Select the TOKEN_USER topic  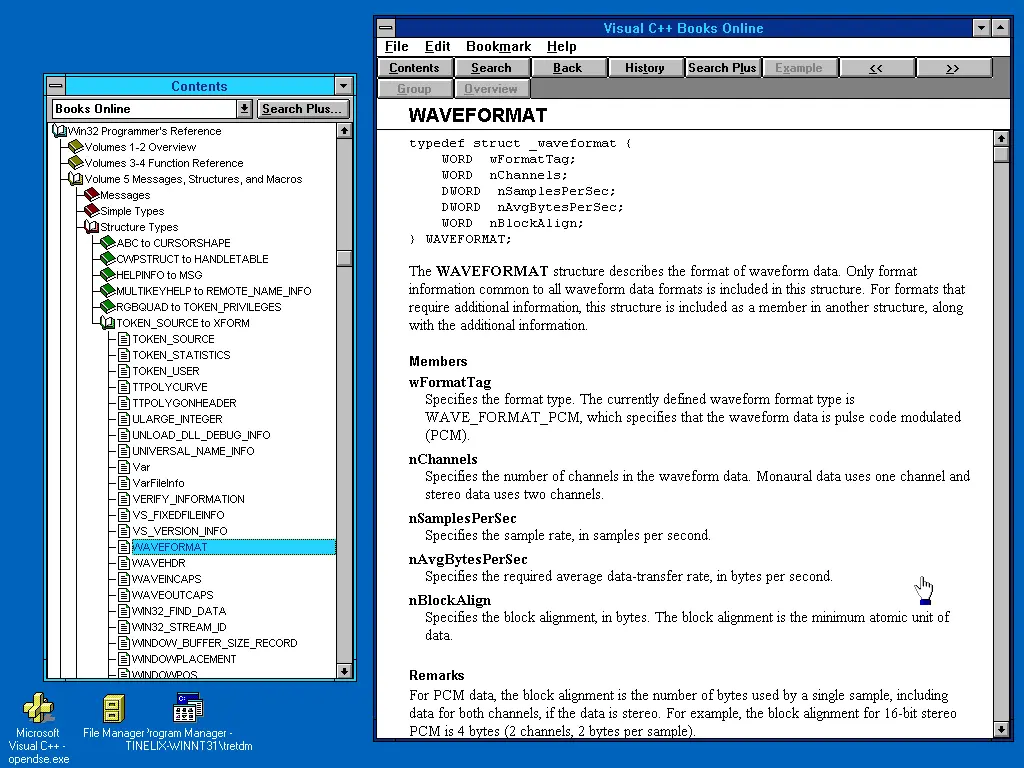165,371
